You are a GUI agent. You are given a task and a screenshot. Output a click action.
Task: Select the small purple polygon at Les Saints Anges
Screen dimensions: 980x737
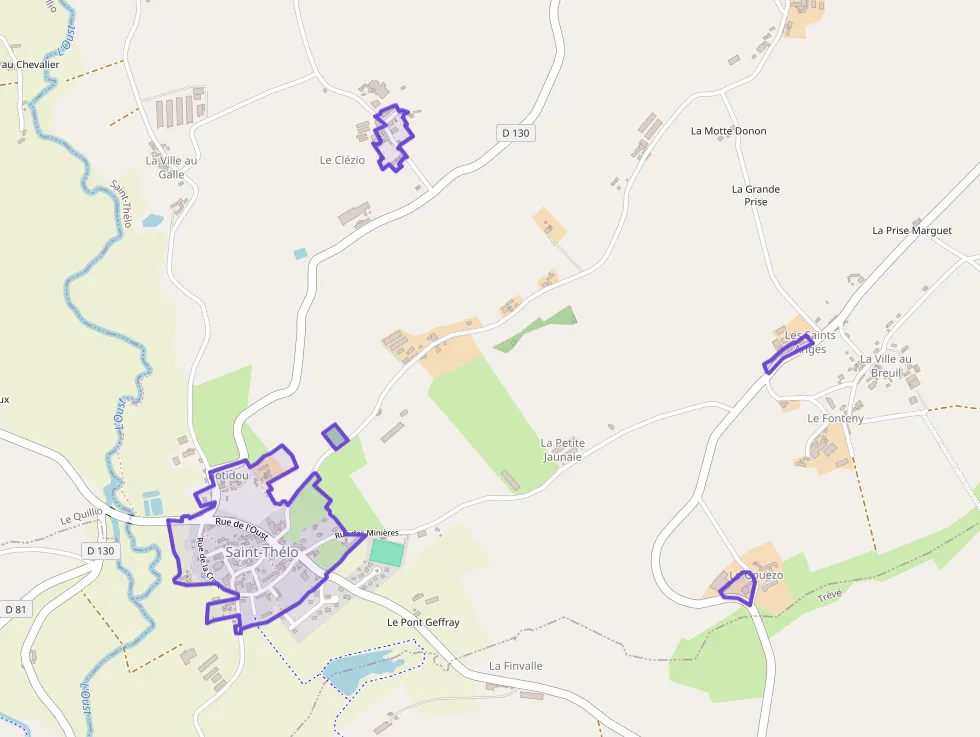(788, 354)
